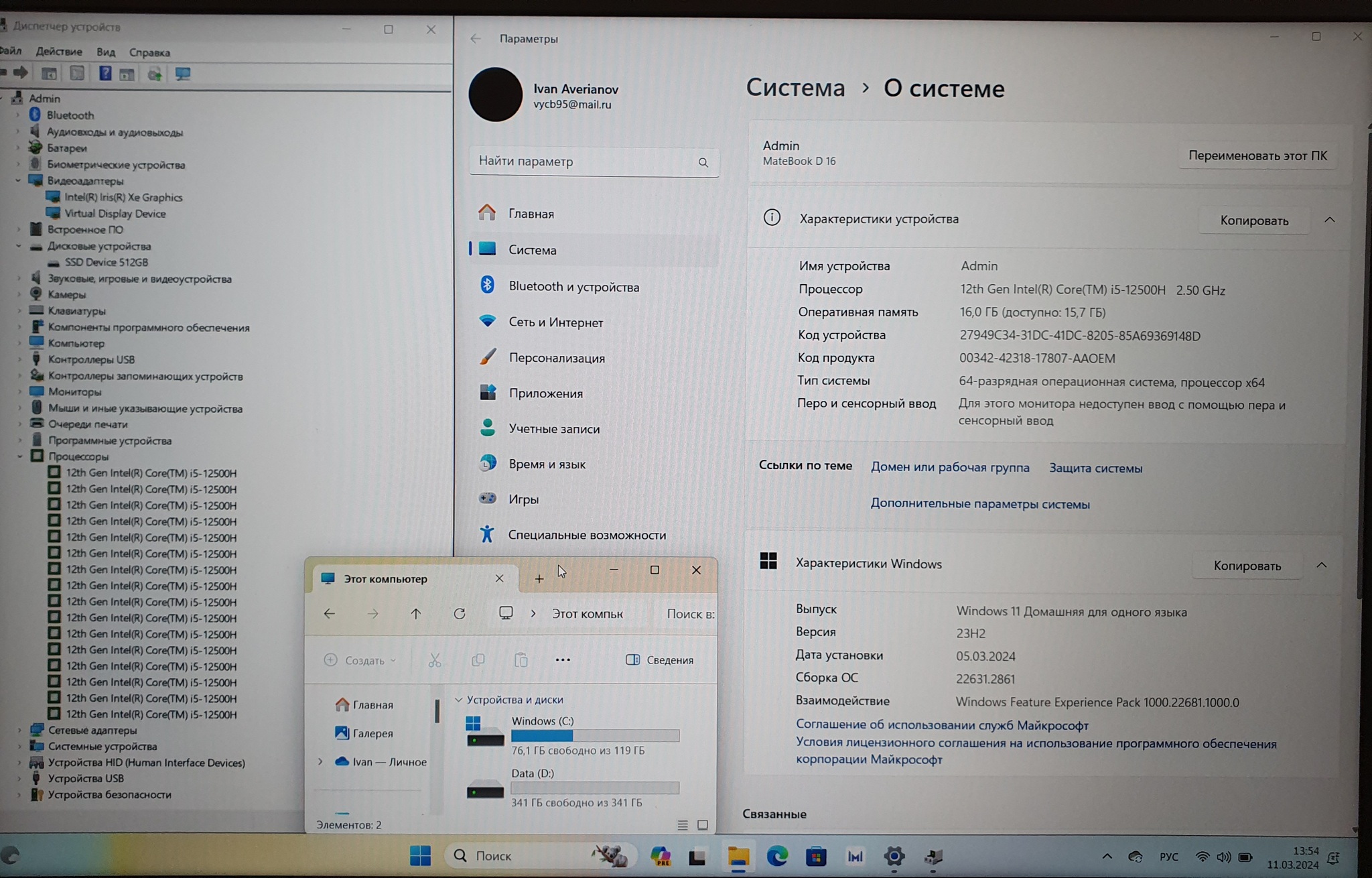Open Microsoft Edge from taskbar
The height and width of the screenshot is (878, 1372).
click(777, 856)
